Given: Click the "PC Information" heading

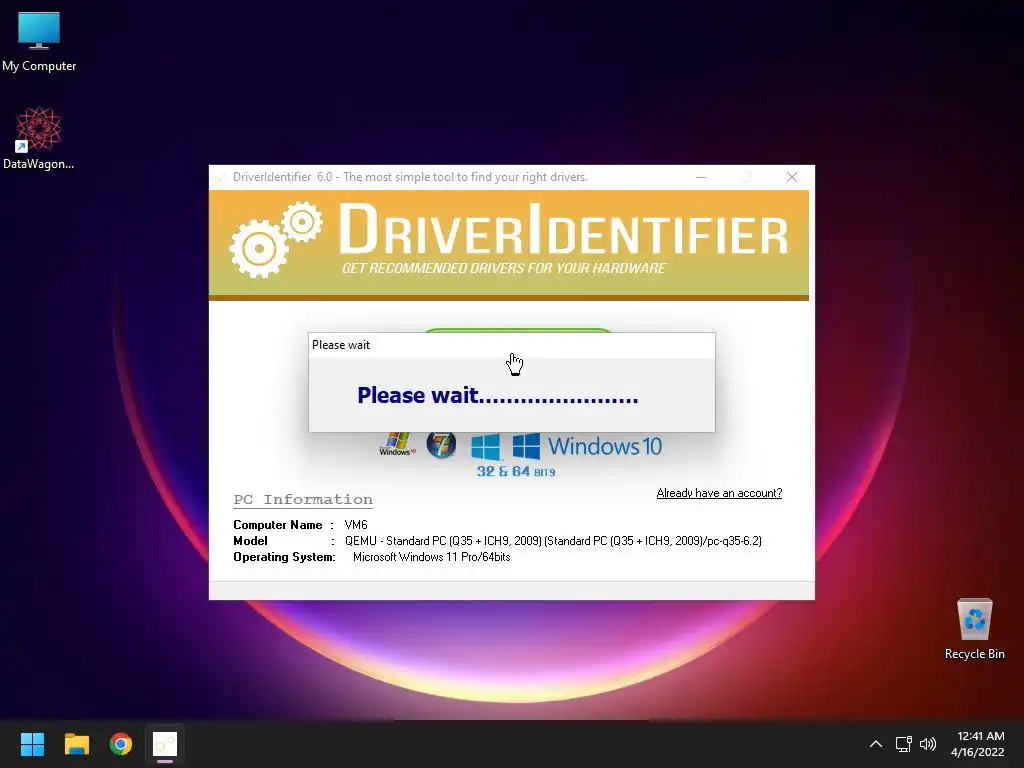Looking at the screenshot, I should tap(303, 500).
